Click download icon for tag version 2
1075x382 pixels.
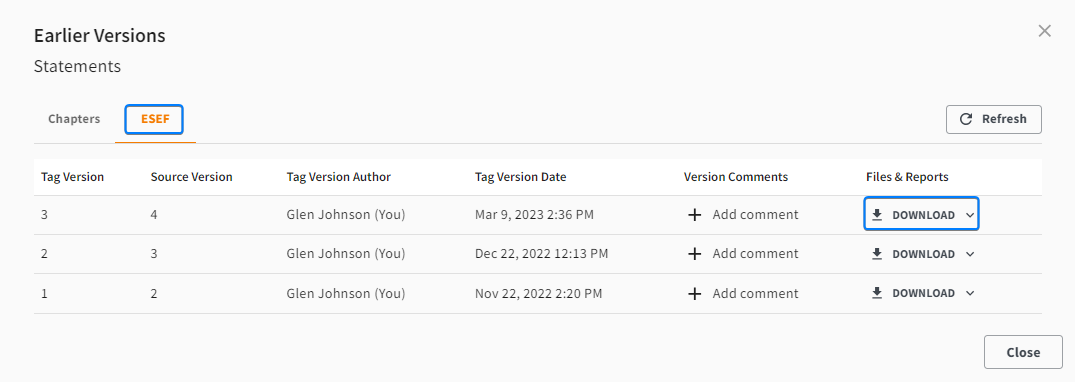point(877,254)
